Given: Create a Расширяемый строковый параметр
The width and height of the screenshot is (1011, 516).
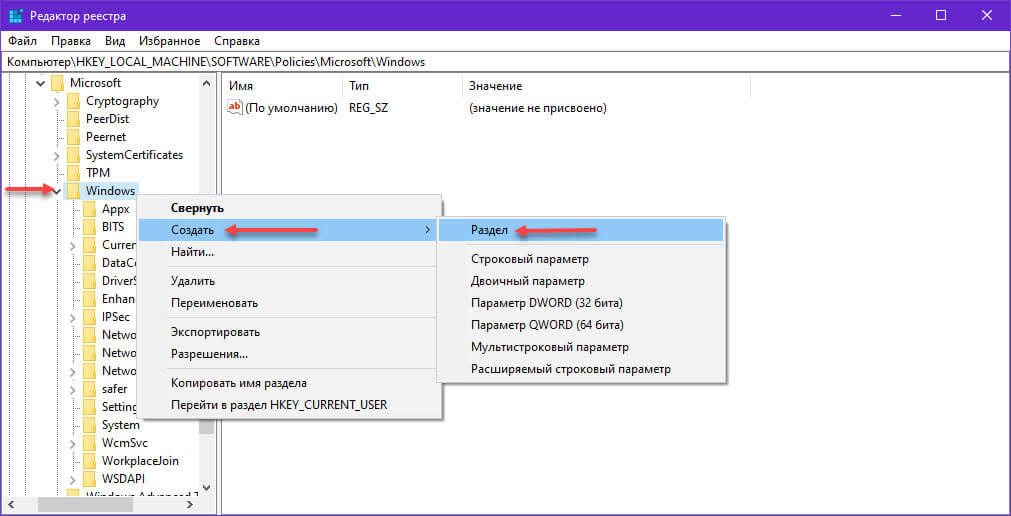Looking at the screenshot, I should coord(581,369).
